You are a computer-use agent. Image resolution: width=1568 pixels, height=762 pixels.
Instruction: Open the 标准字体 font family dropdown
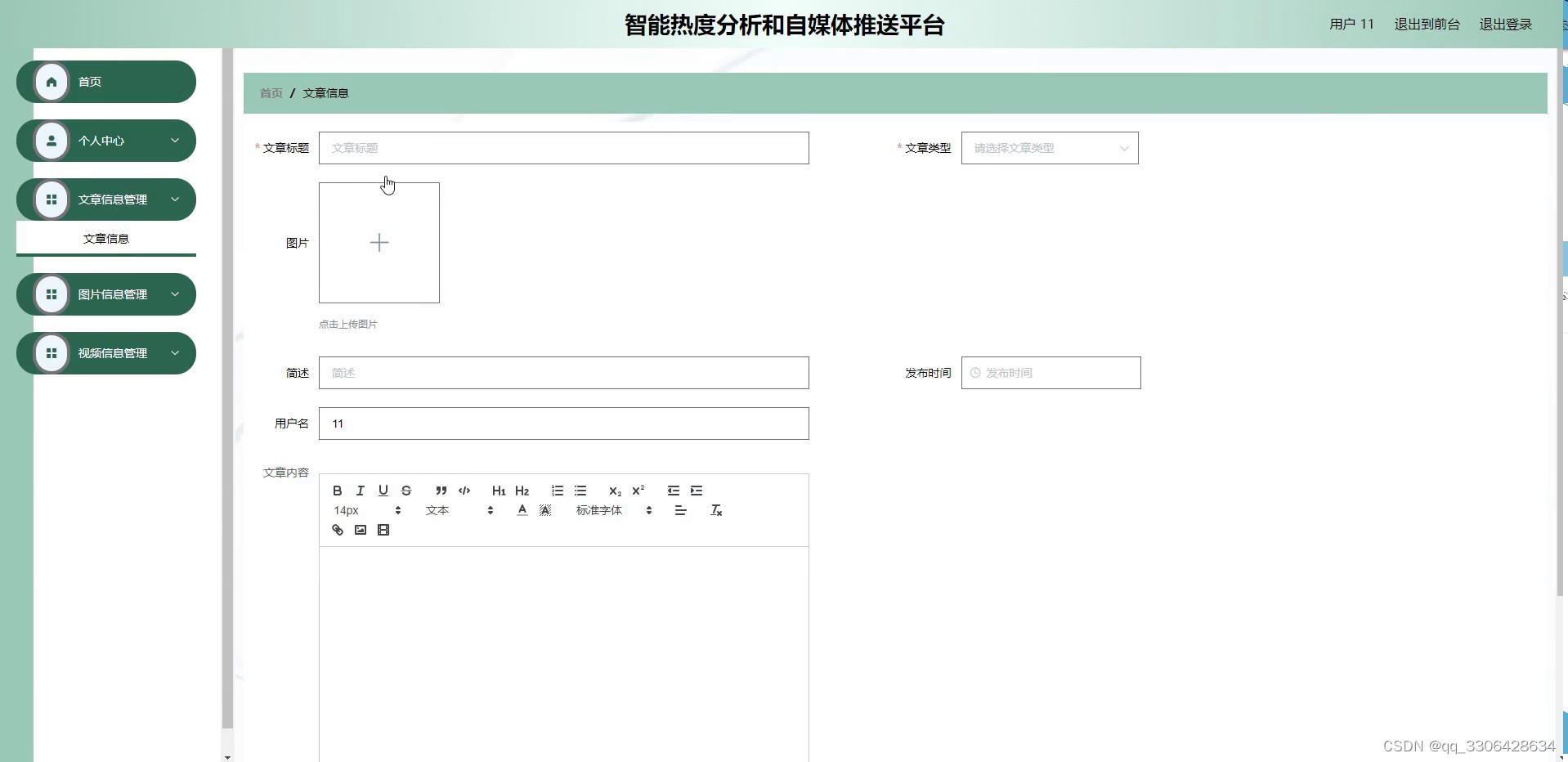pyautogui.click(x=614, y=510)
